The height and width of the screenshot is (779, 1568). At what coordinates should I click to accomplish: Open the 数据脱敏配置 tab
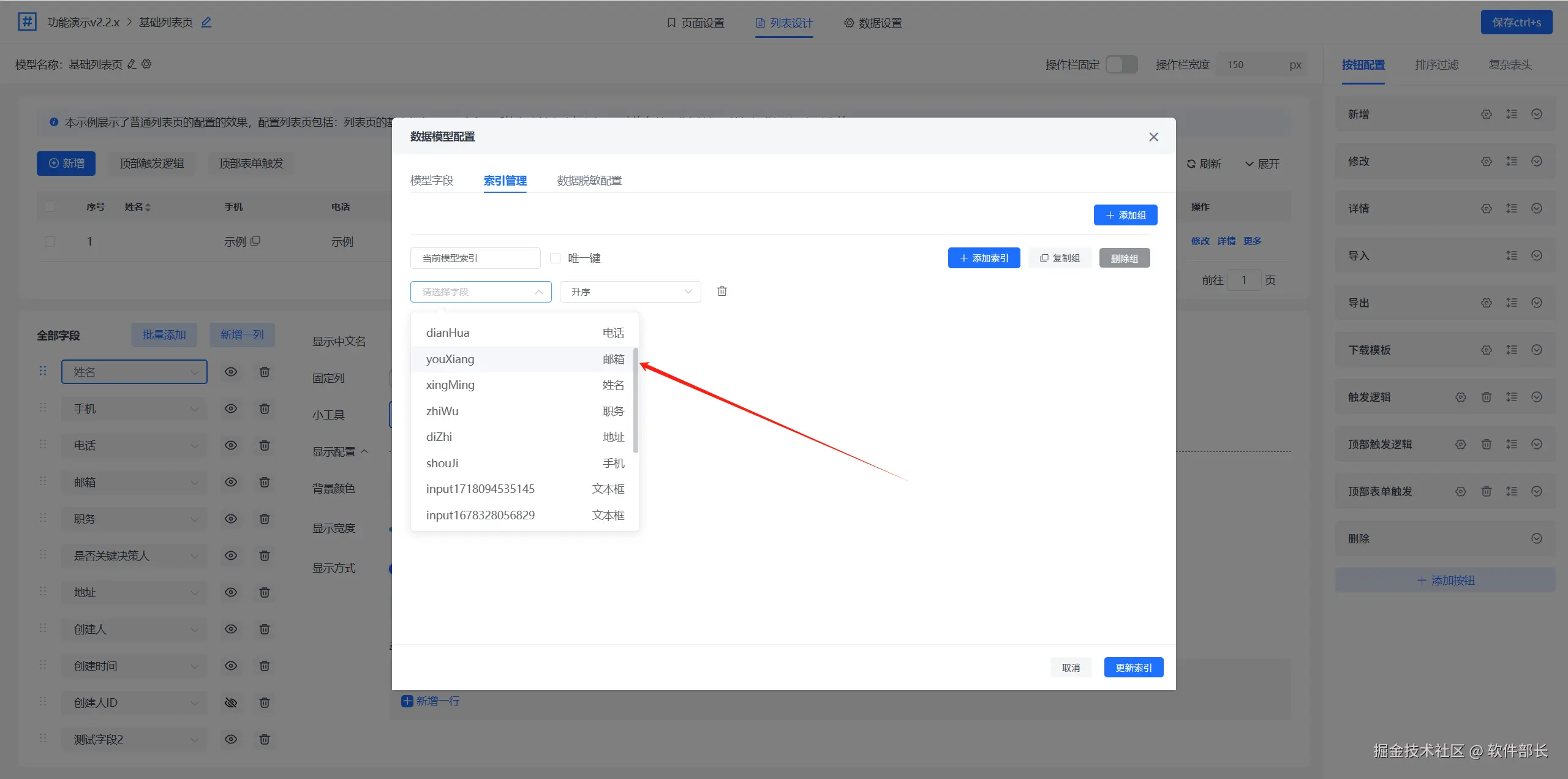click(x=589, y=181)
